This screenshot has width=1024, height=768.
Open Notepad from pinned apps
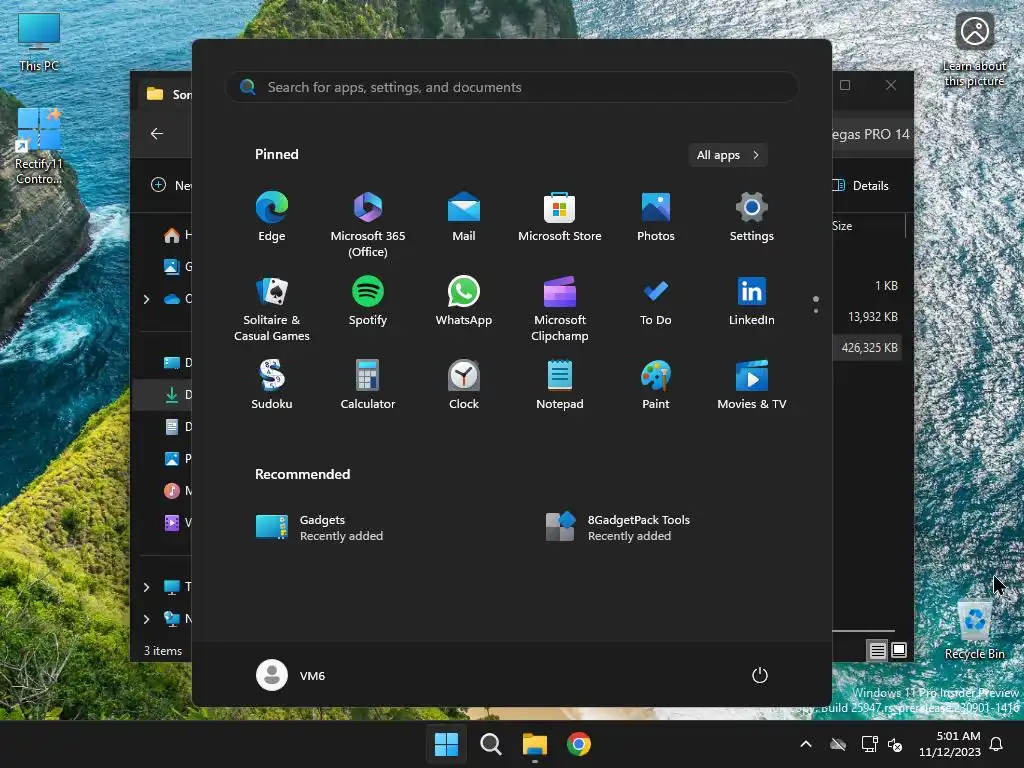[x=560, y=385]
